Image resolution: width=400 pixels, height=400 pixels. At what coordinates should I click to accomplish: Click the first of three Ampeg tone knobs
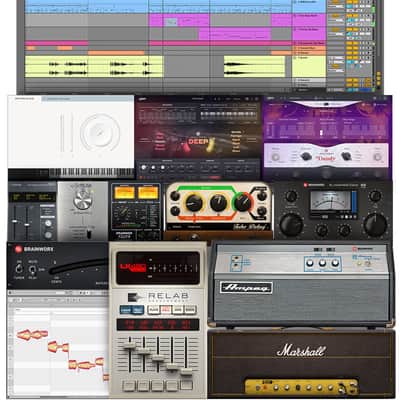coord(310,263)
